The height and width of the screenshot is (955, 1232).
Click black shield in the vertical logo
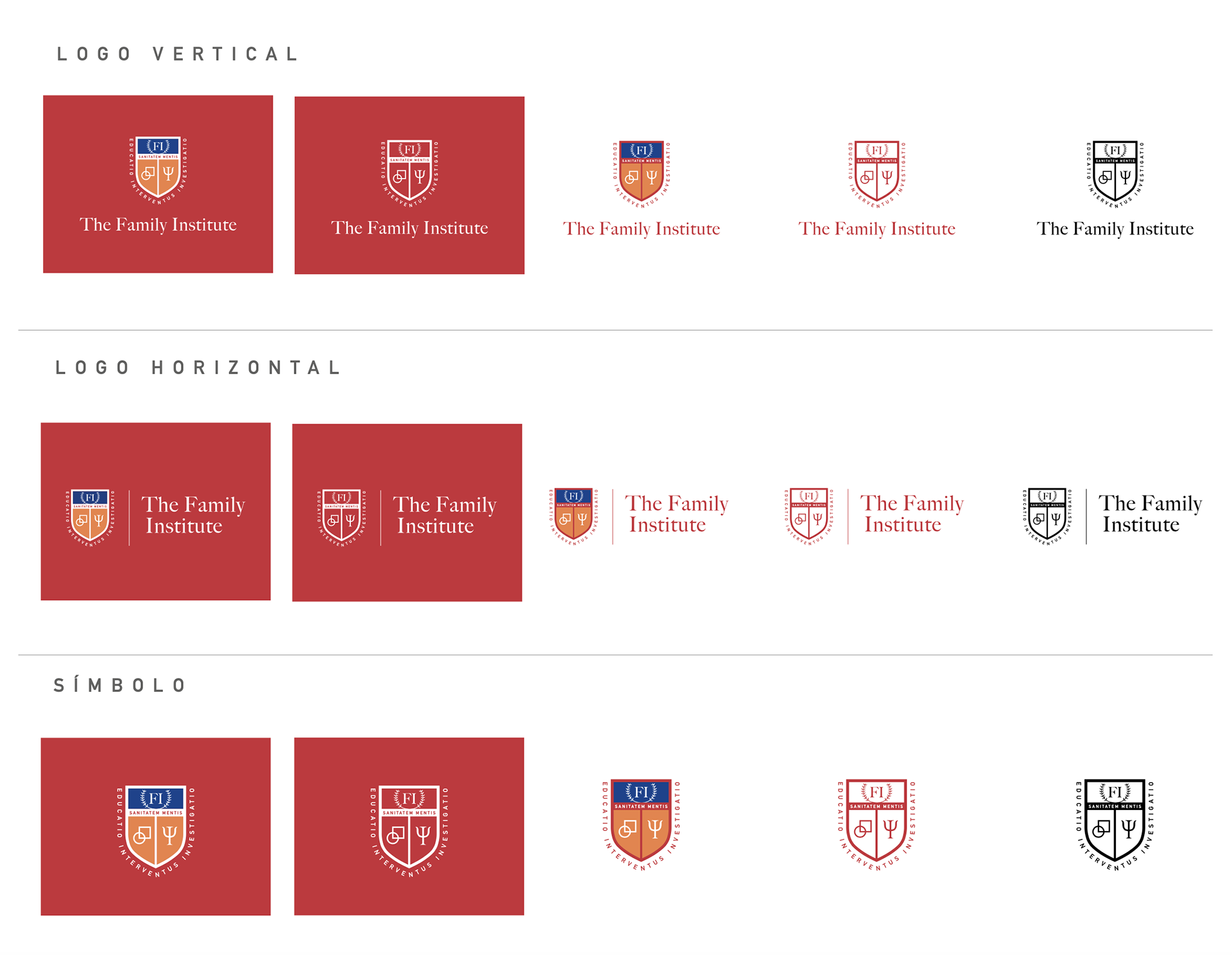(1115, 173)
